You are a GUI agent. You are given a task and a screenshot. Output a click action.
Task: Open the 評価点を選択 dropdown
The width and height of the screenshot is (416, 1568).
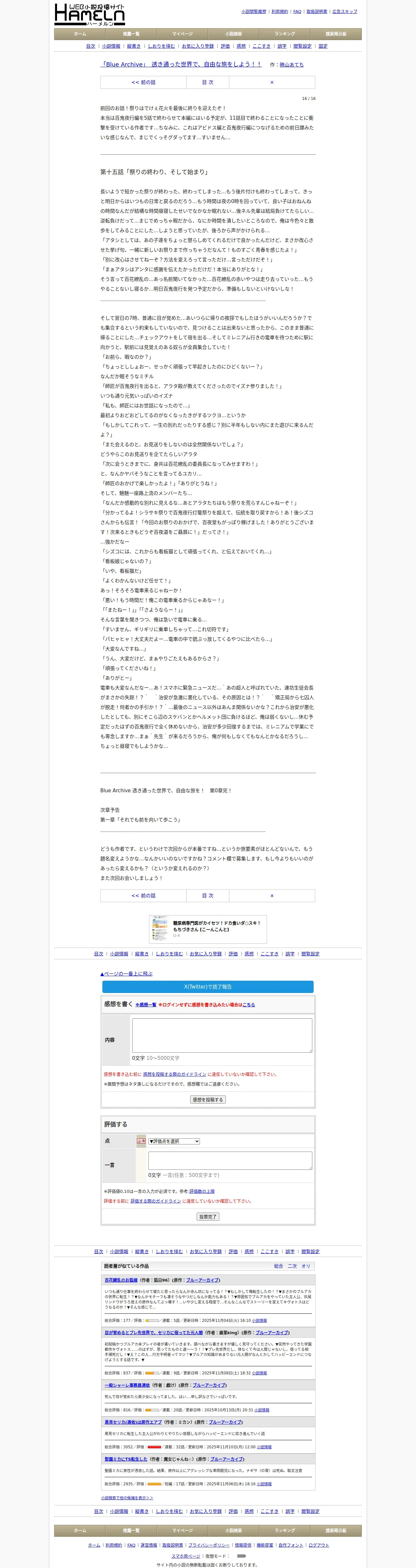click(174, 1141)
